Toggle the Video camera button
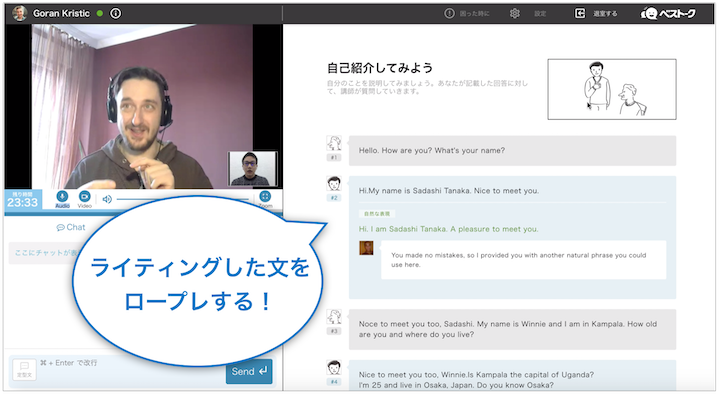Screen dimensions: 720x394 click(84, 197)
